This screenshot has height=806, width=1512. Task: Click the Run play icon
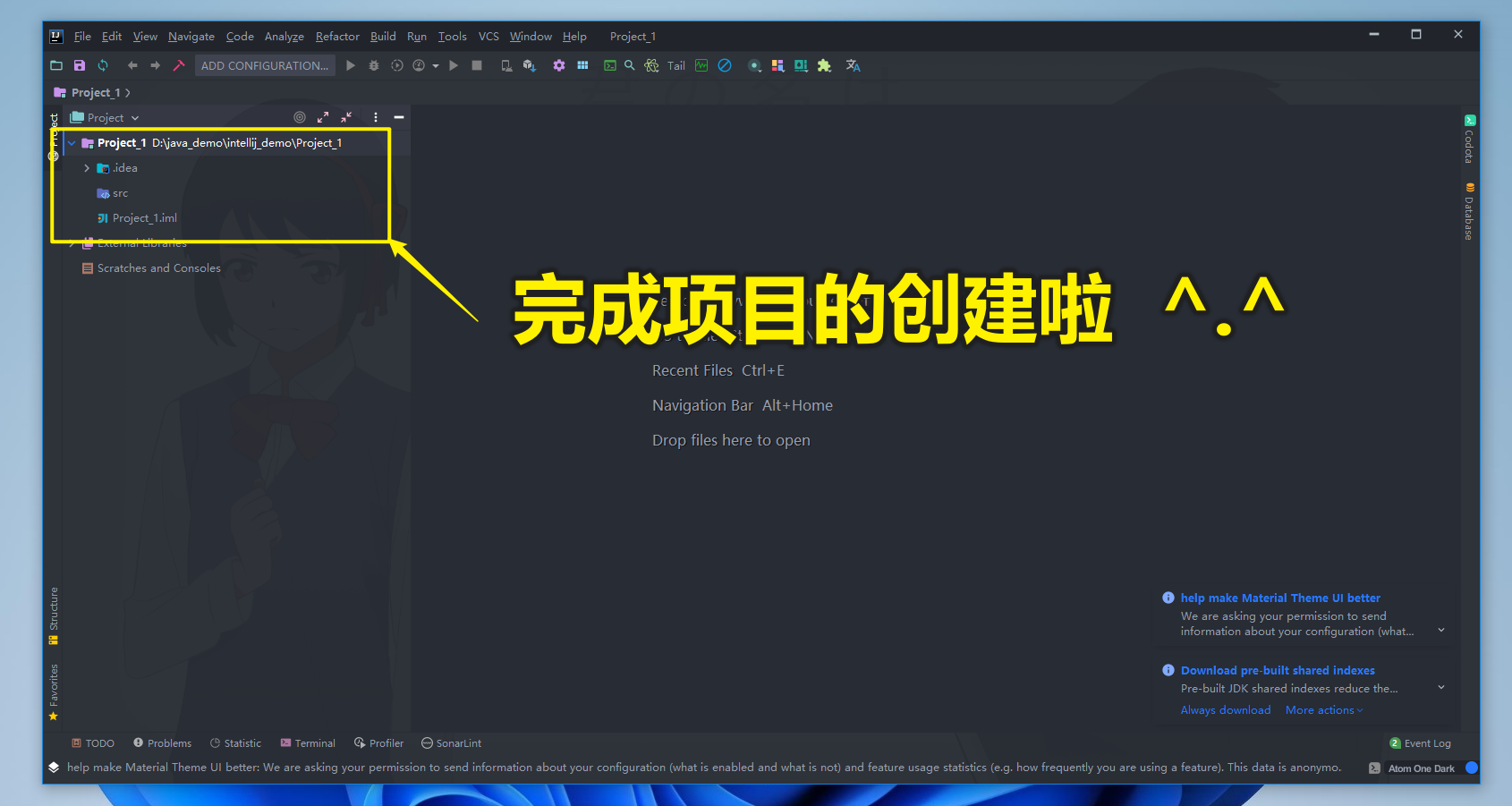(351, 65)
